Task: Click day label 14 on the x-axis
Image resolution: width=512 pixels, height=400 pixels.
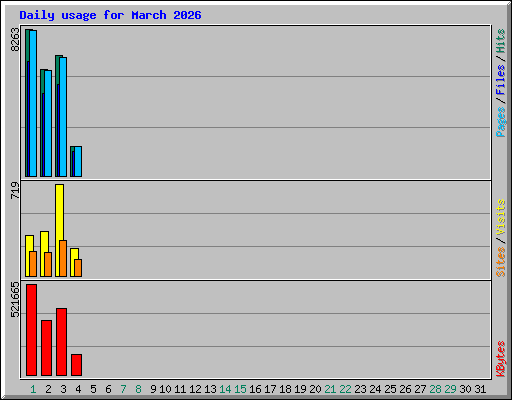Action: (x=225, y=389)
